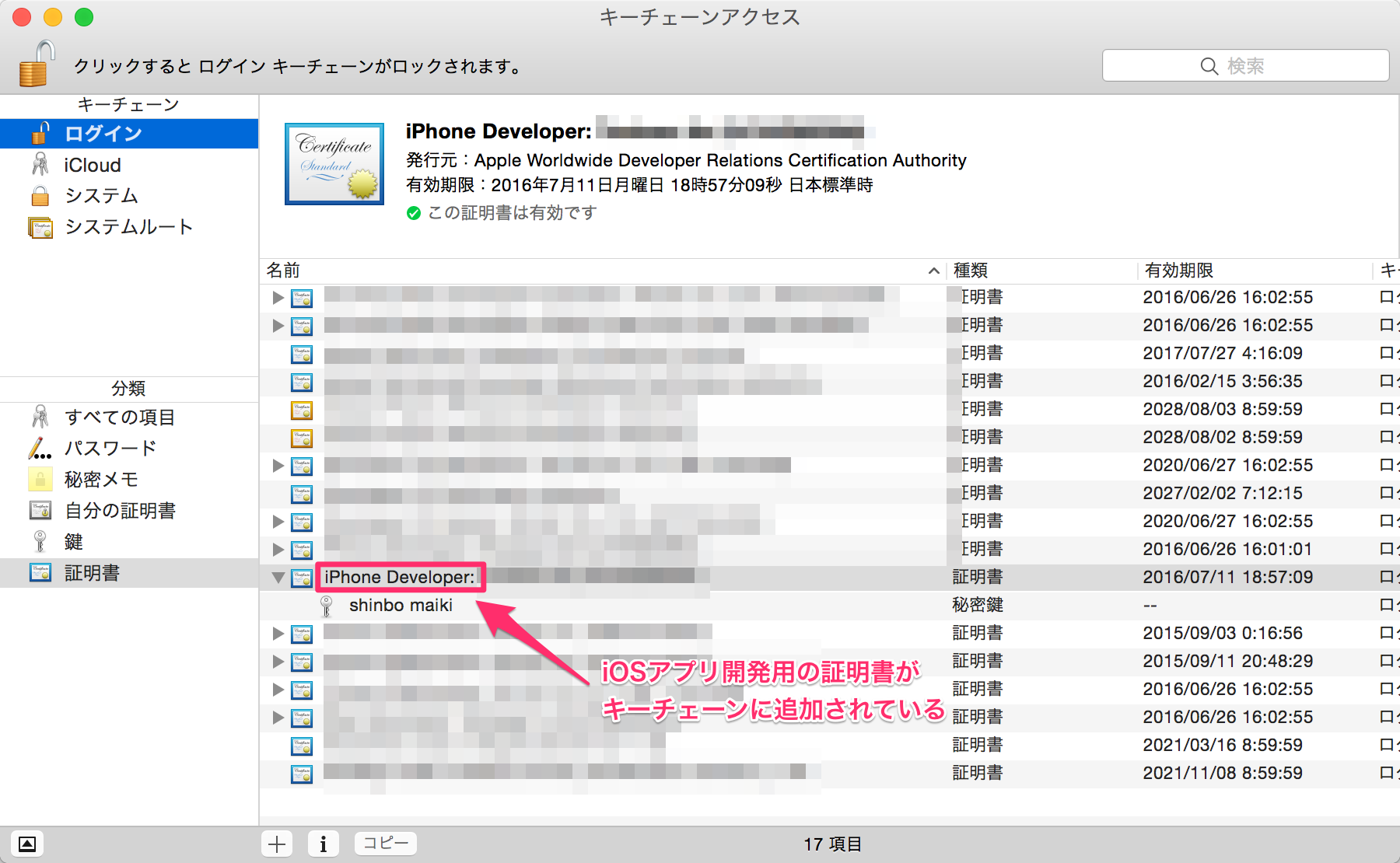Click certificate icon in row expiring 2021/11/08 8:59:59

coord(302,774)
